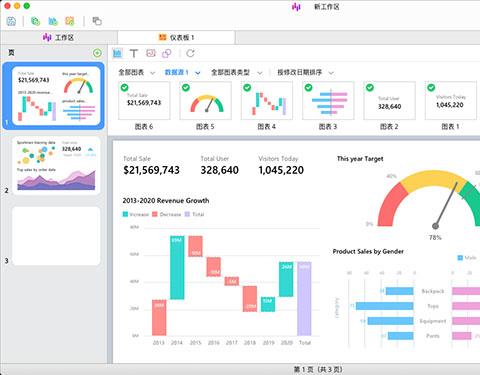
Task: Toggle green checkmark on 图表 6
Action: [124, 88]
